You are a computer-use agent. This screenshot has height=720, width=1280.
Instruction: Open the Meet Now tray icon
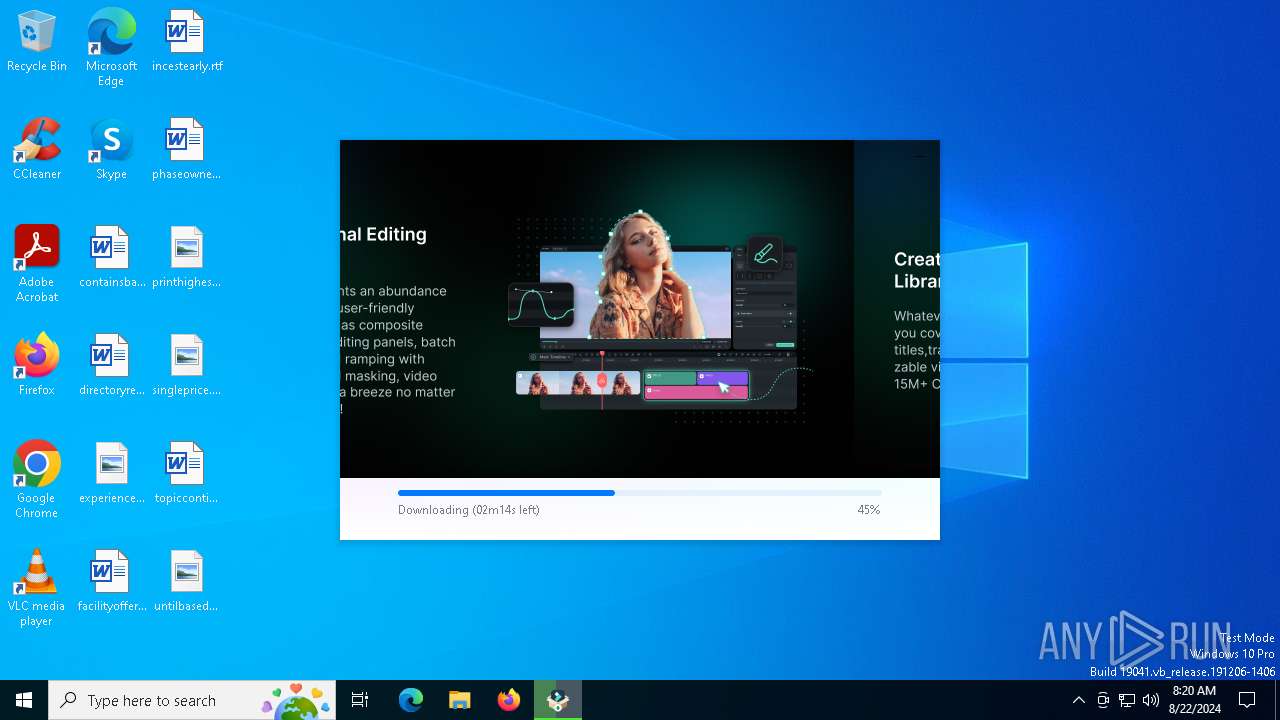click(1103, 700)
